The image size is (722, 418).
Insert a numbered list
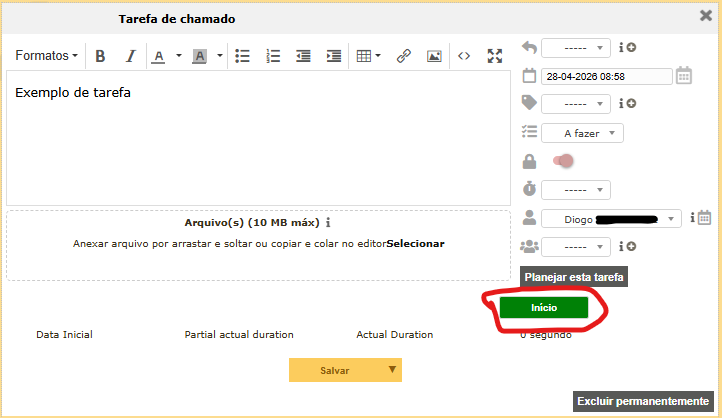tap(273, 56)
